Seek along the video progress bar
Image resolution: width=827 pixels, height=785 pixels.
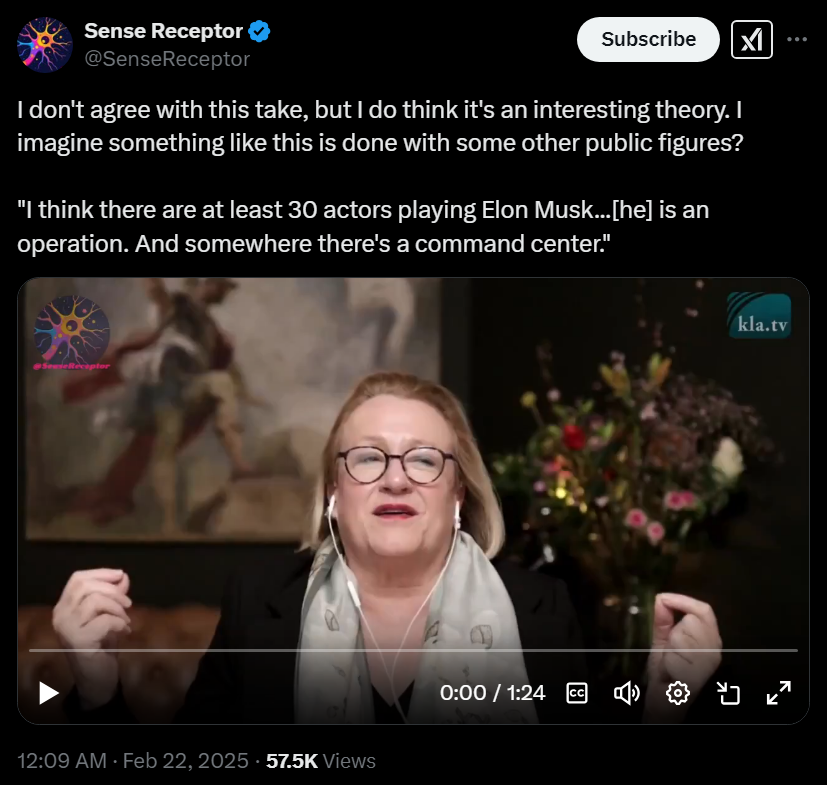(413, 650)
